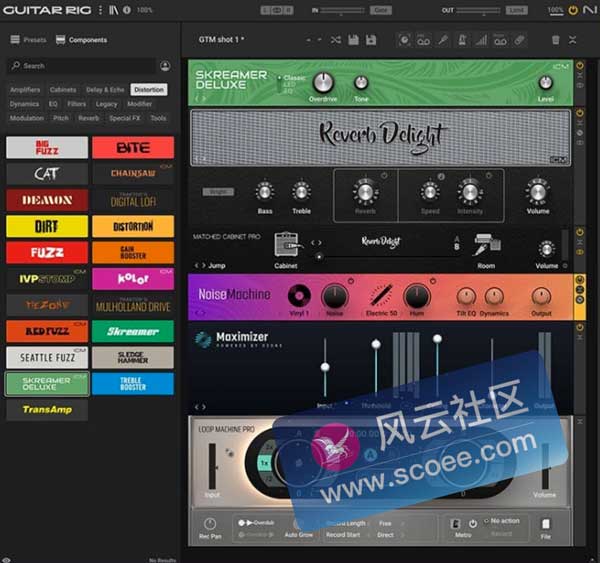Screen dimensions: 600x563
Task: Switch to the Presets view
Action: pos(28,39)
